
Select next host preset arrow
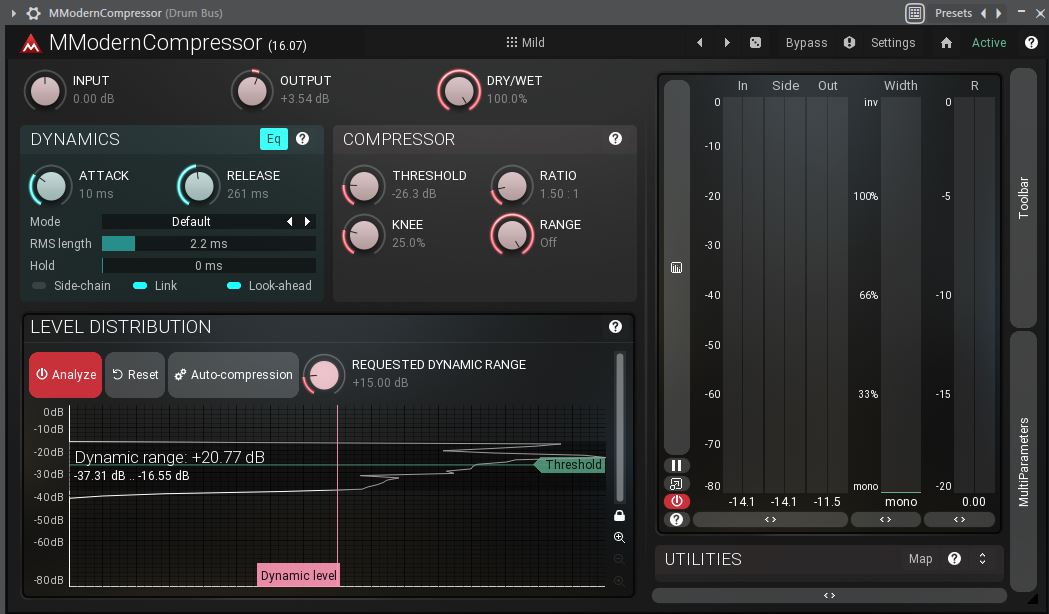pos(999,13)
